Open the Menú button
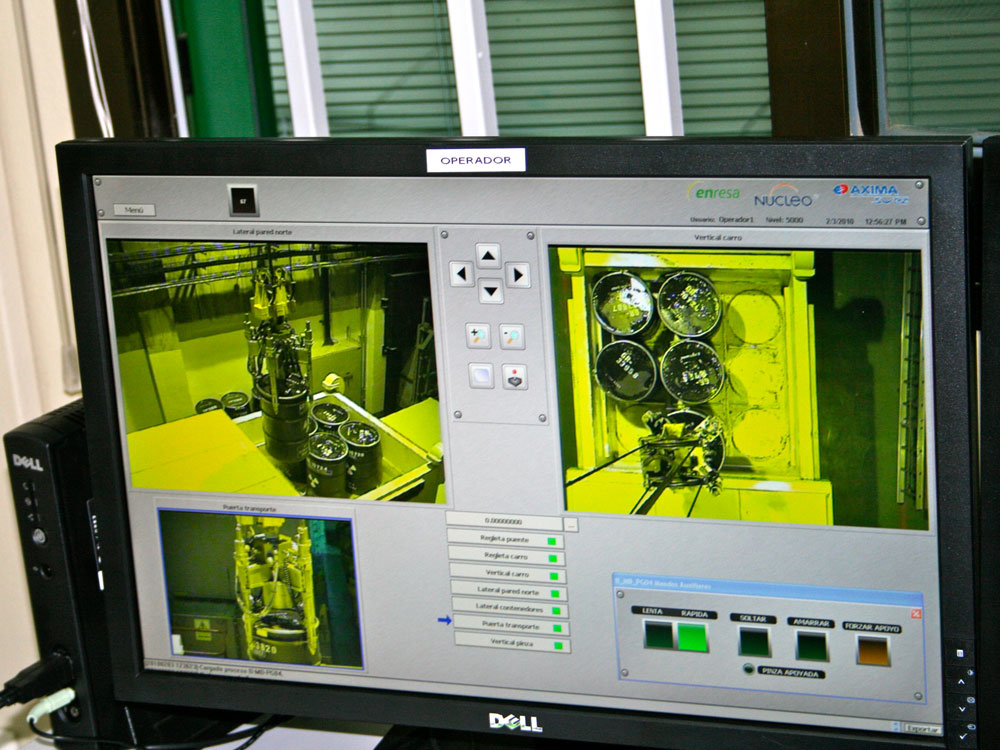The height and width of the screenshot is (750, 1000). pos(133,210)
